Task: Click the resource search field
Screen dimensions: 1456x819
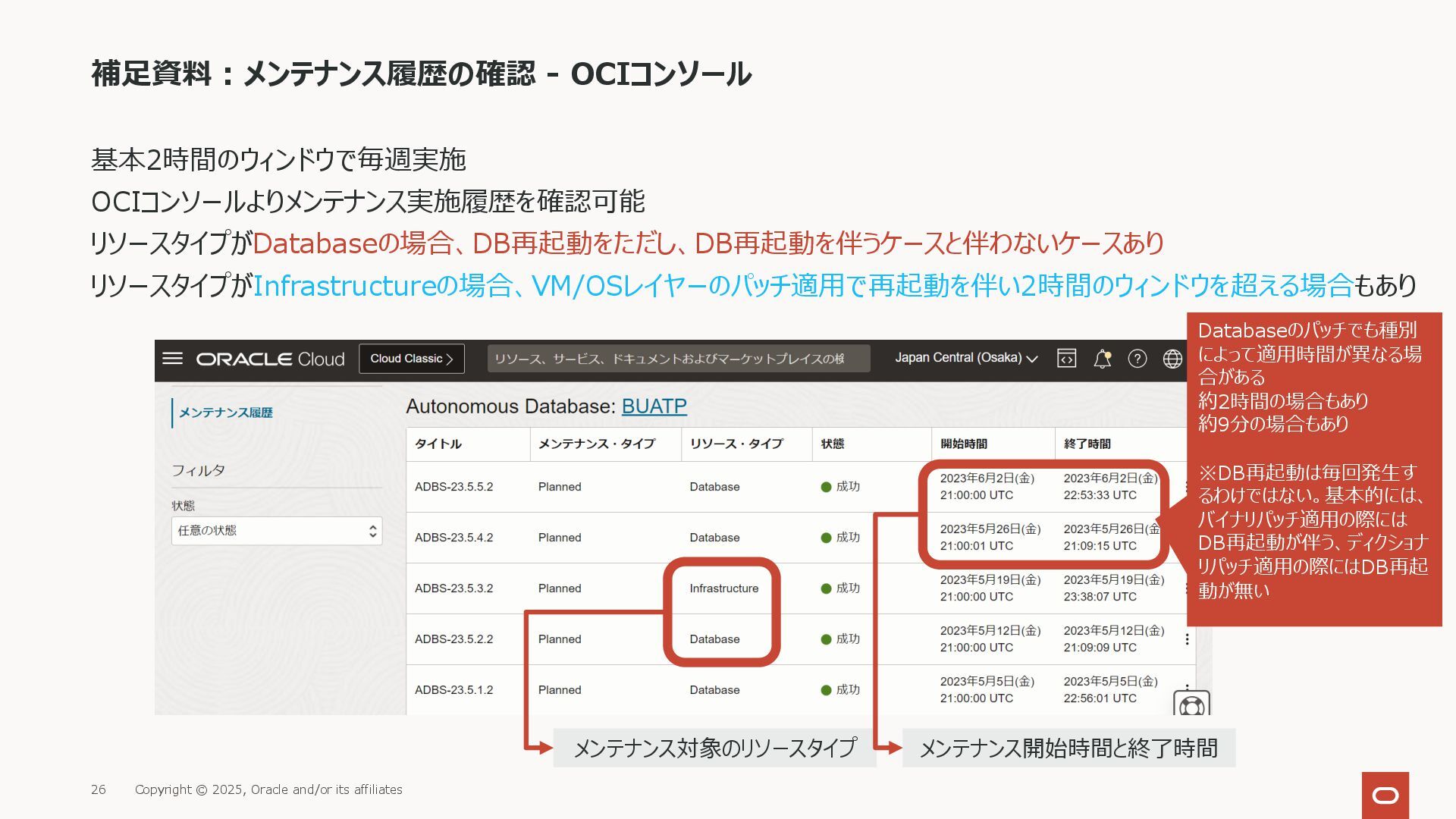Action: (x=679, y=359)
